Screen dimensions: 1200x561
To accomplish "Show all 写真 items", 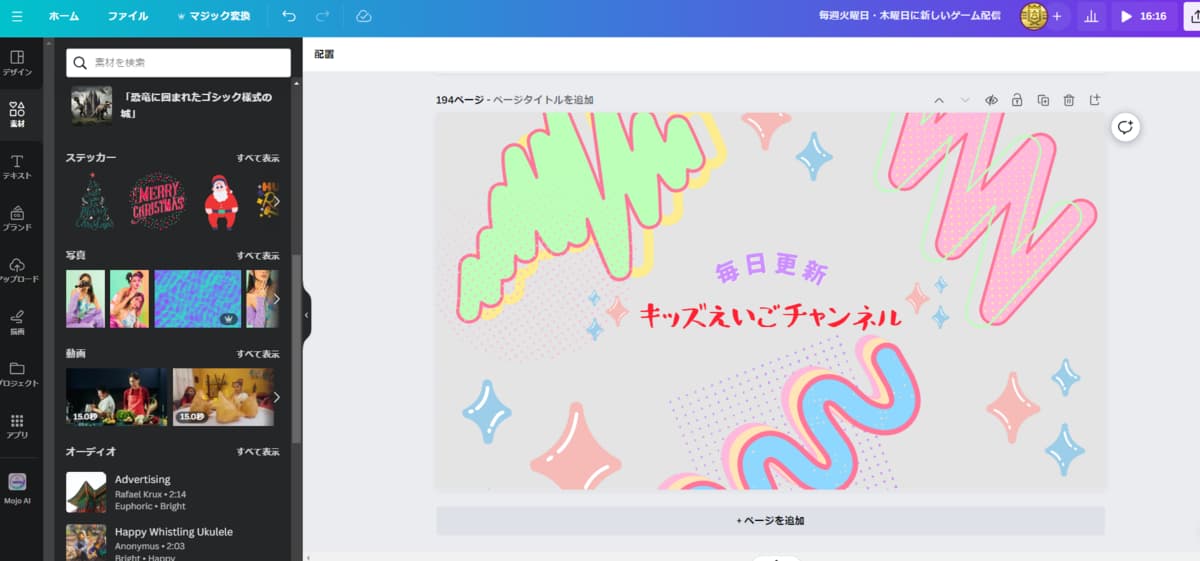I will (x=258, y=256).
